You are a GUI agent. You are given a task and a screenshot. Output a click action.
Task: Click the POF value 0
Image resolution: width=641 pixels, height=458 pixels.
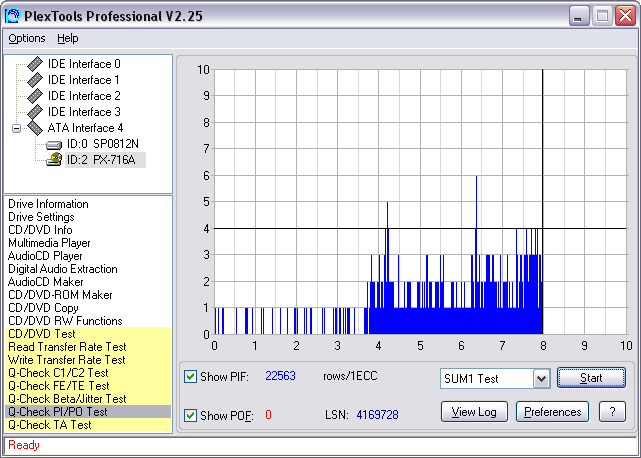[x=268, y=415]
